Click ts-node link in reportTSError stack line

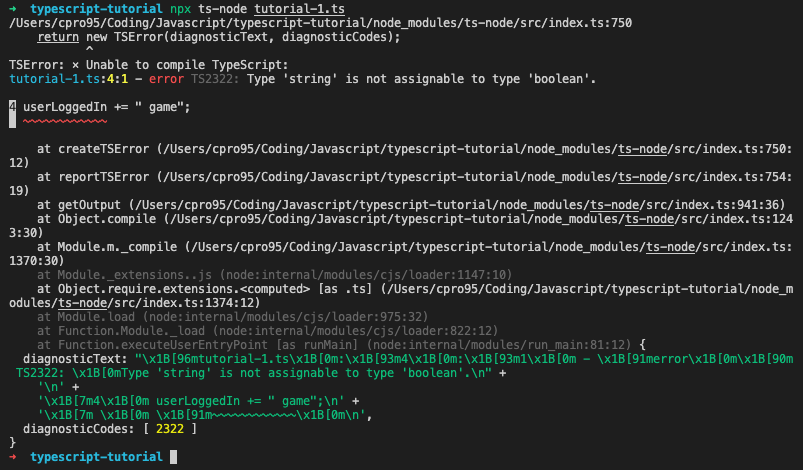click(642, 177)
